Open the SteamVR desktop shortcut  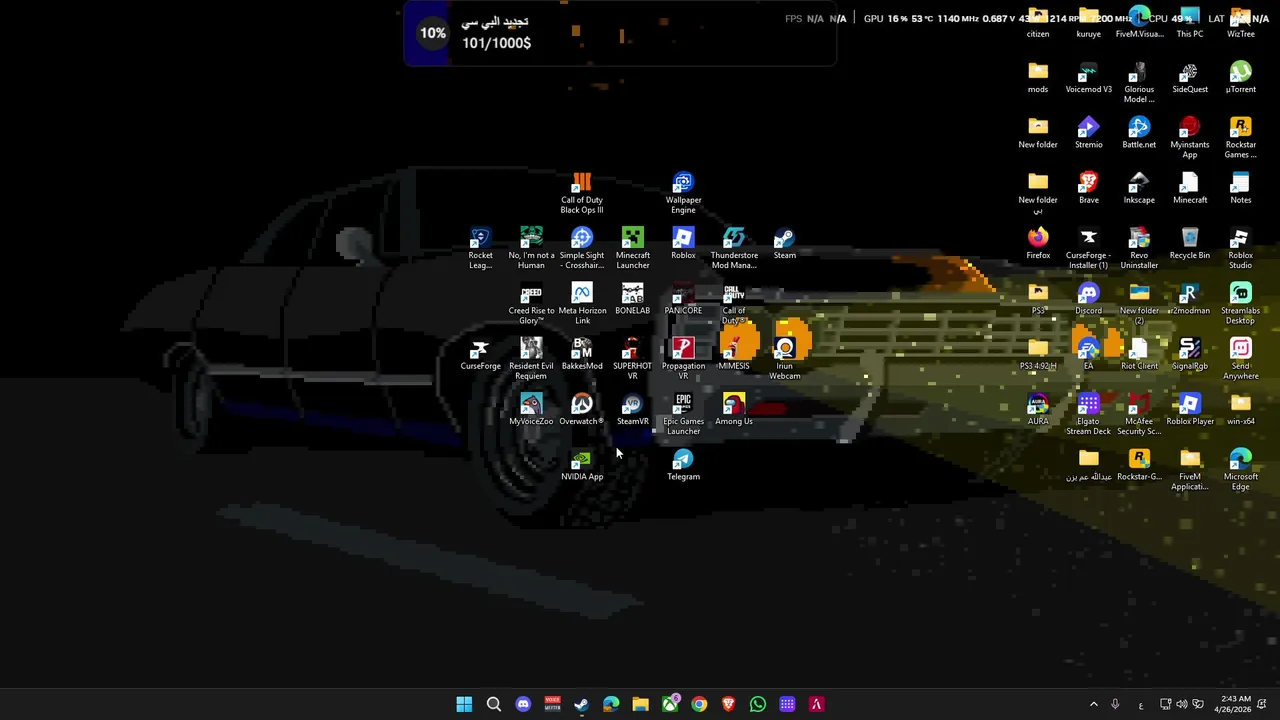pyautogui.click(x=633, y=409)
